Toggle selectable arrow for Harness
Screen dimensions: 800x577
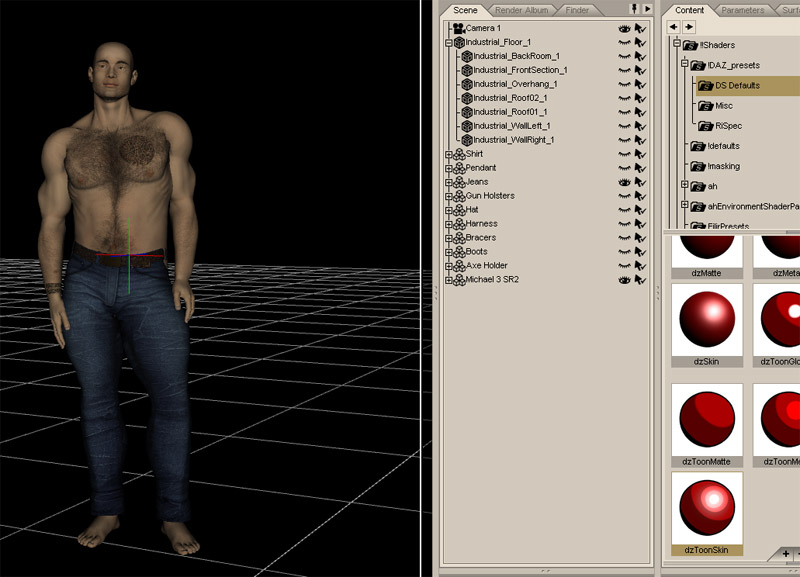[640, 224]
